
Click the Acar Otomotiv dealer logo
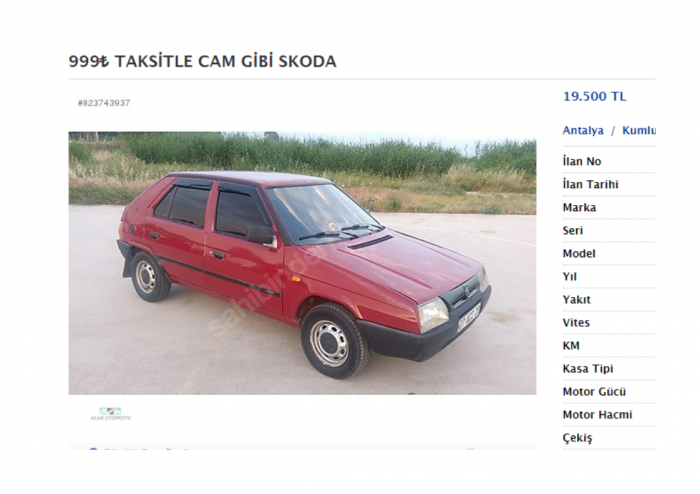point(111,414)
